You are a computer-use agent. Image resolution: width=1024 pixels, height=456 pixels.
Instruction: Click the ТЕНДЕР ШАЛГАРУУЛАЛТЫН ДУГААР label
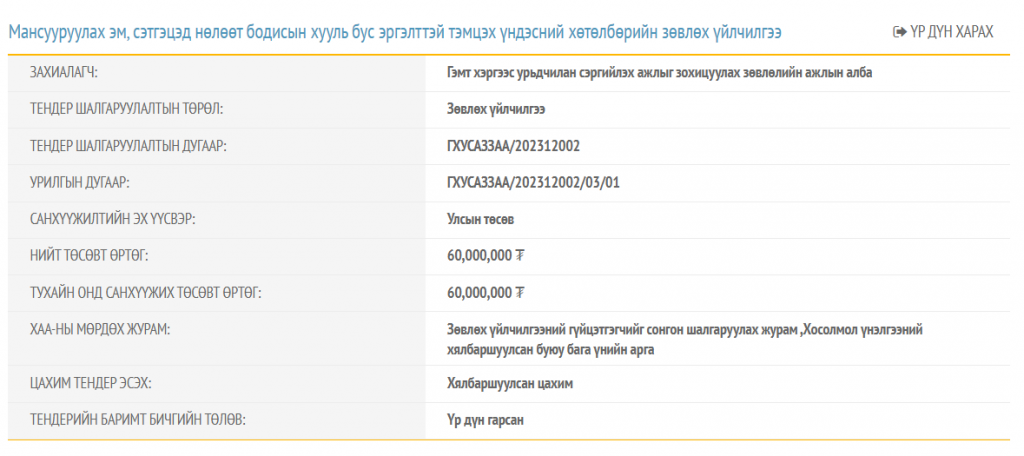(x=128, y=146)
